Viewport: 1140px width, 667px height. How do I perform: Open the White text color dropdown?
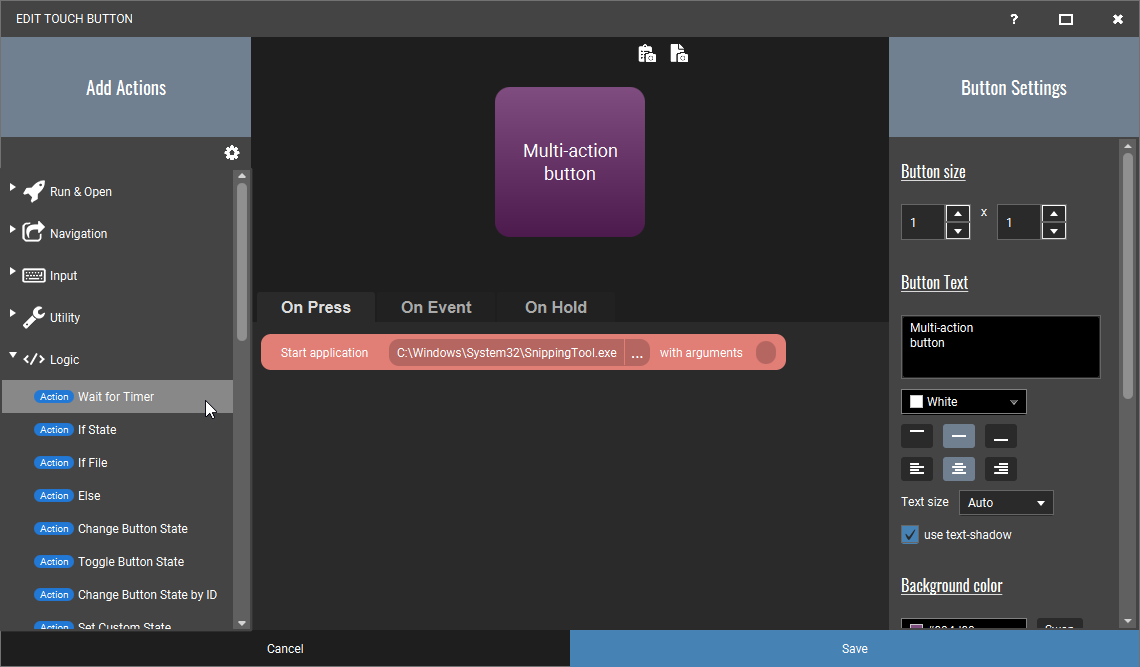(x=963, y=402)
